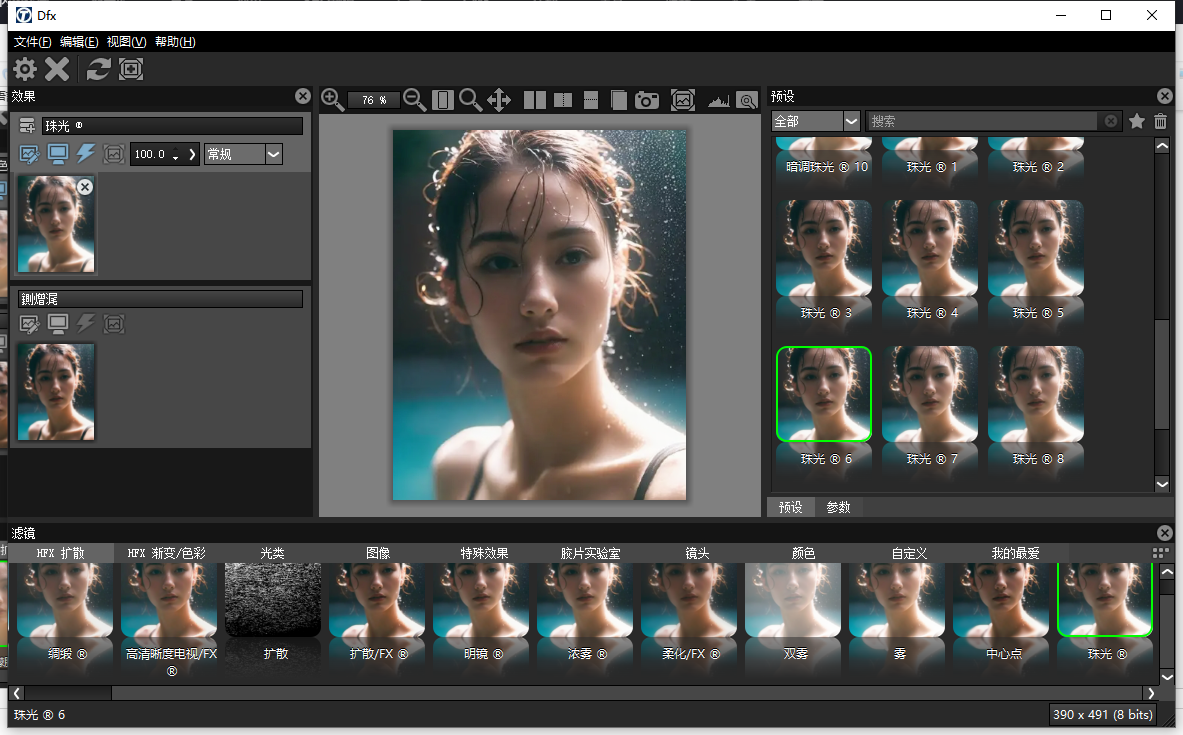Open the 编辑 menu
The width and height of the screenshot is (1183, 735).
[x=79, y=42]
